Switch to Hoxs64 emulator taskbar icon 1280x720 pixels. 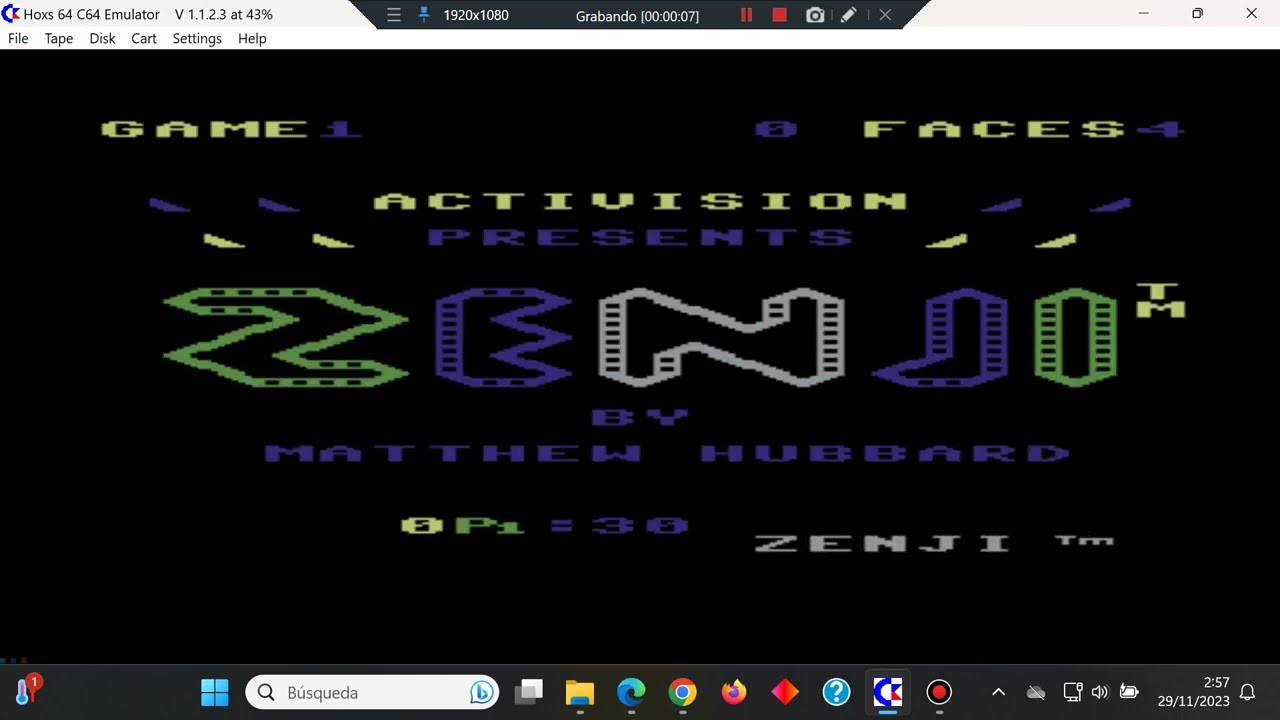[887, 692]
